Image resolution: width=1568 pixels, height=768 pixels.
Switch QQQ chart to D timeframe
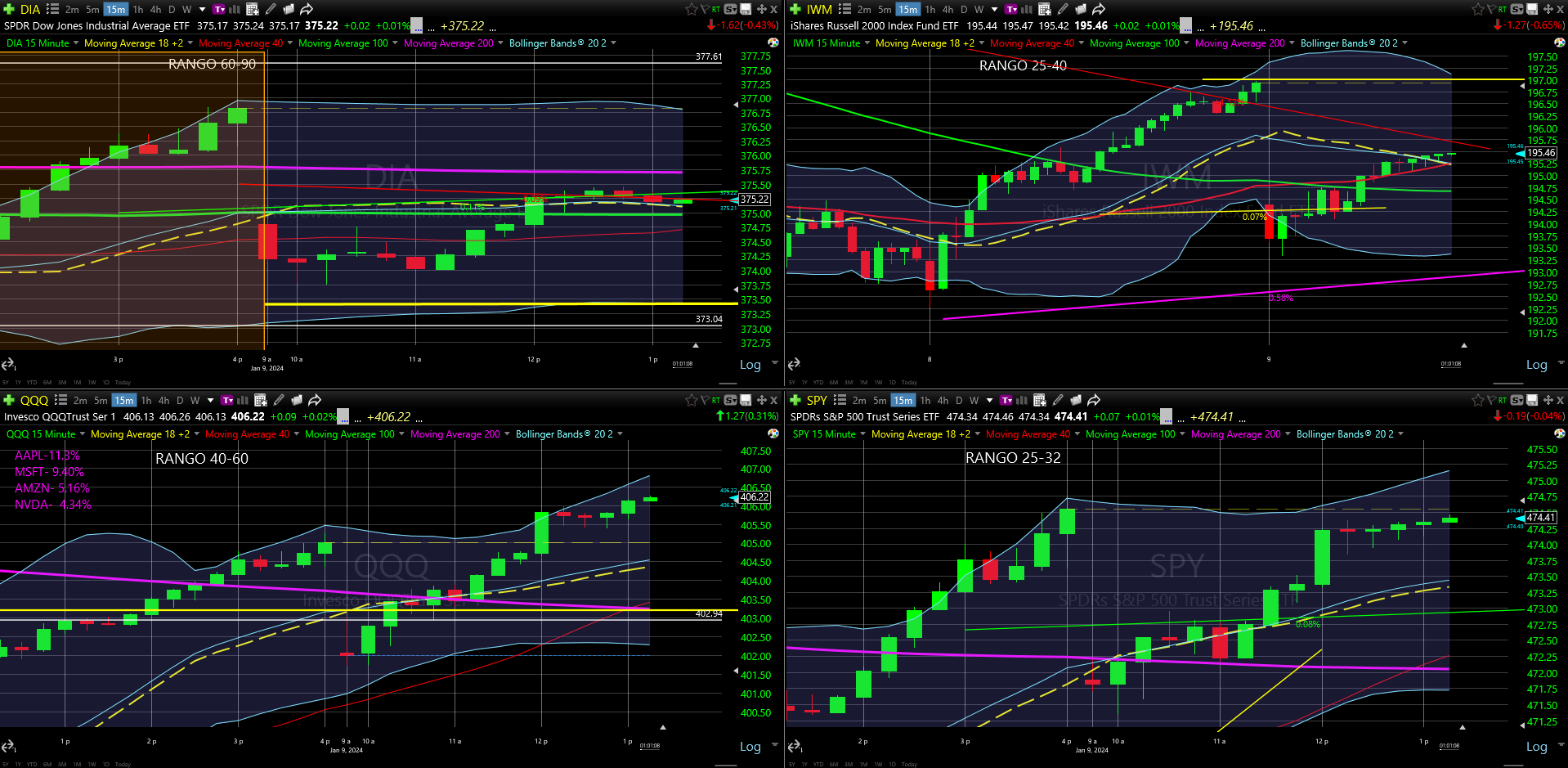pyautogui.click(x=180, y=401)
